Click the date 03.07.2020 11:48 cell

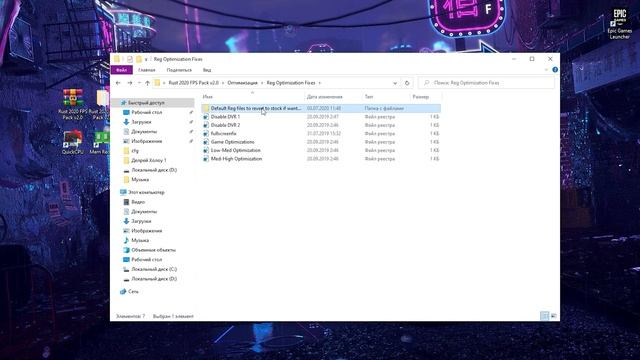[x=324, y=108]
